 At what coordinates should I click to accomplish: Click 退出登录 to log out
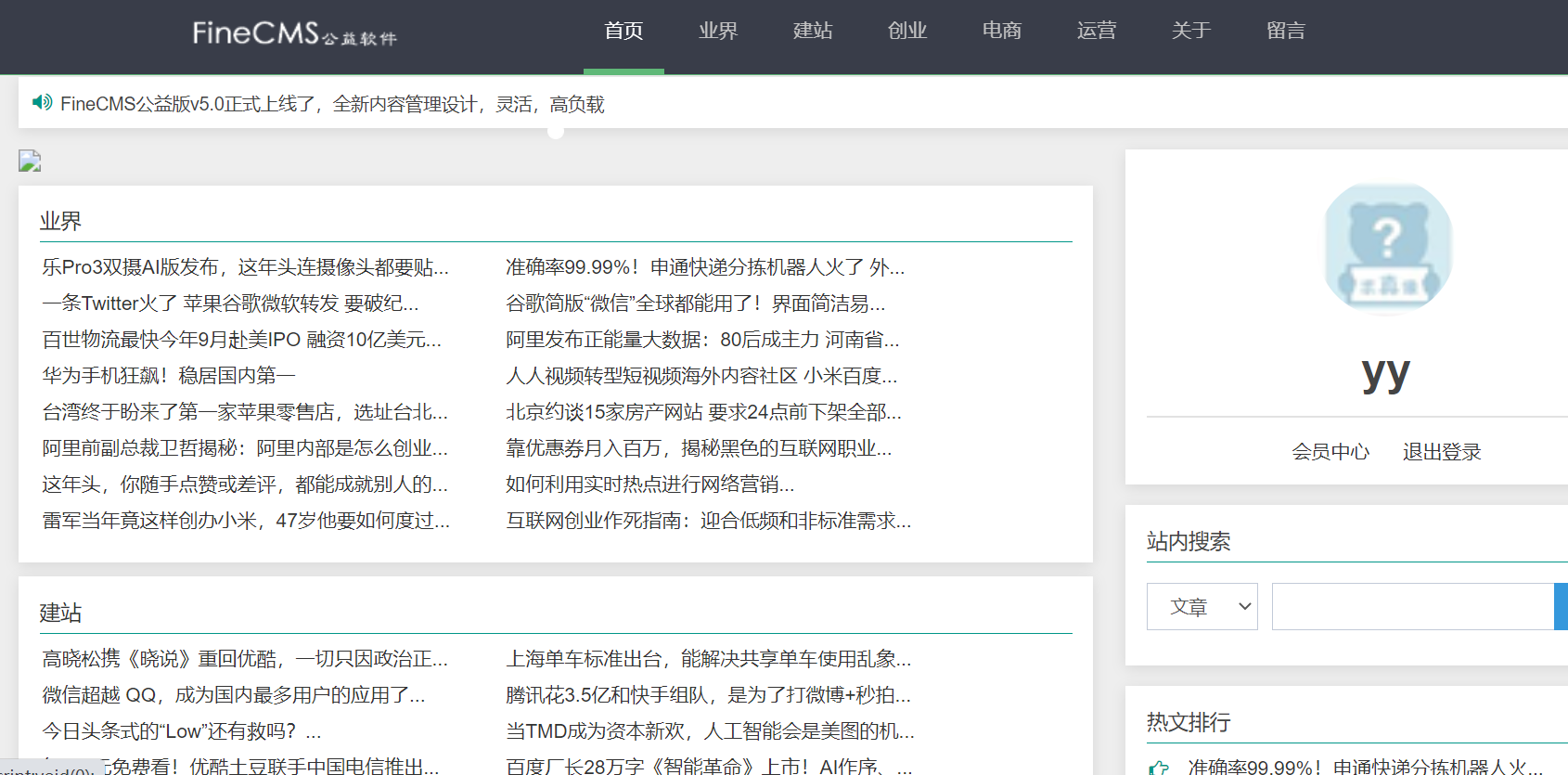[1442, 452]
